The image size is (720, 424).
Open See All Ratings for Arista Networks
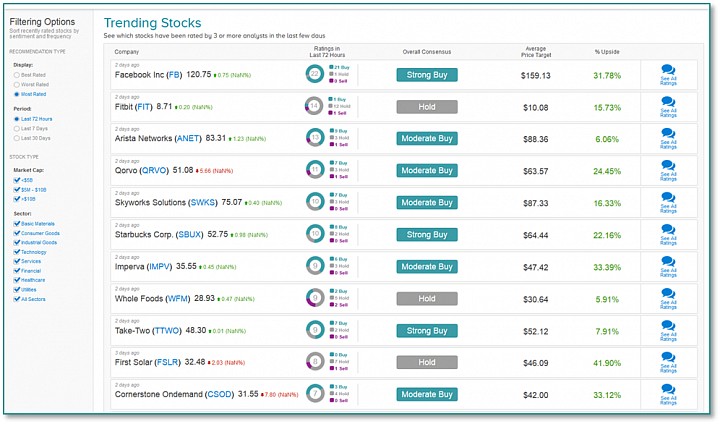pyautogui.click(x=668, y=139)
